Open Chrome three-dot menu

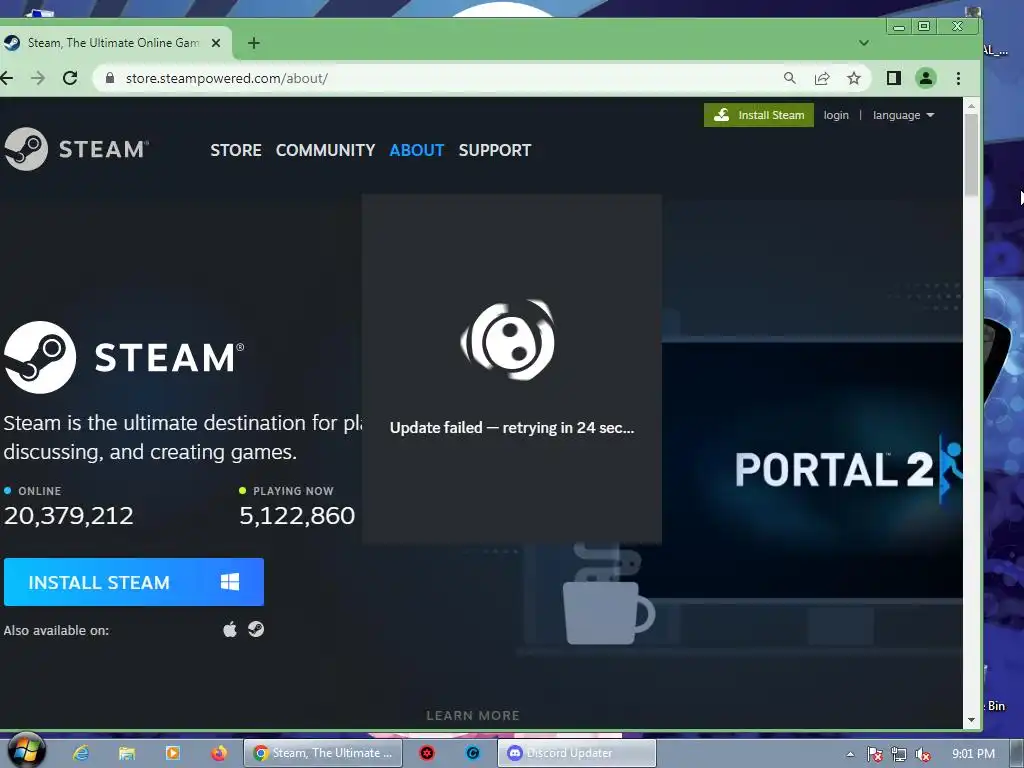point(958,78)
